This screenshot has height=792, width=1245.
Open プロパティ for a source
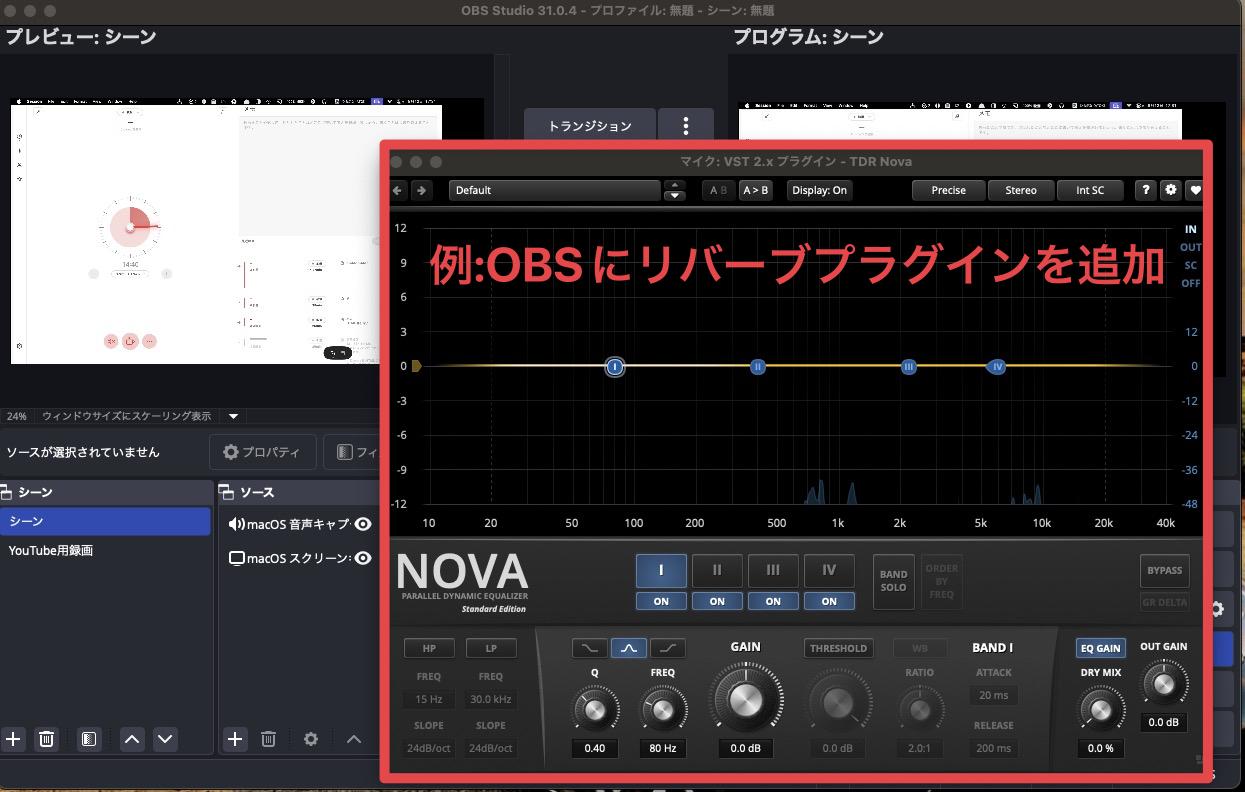tap(262, 451)
